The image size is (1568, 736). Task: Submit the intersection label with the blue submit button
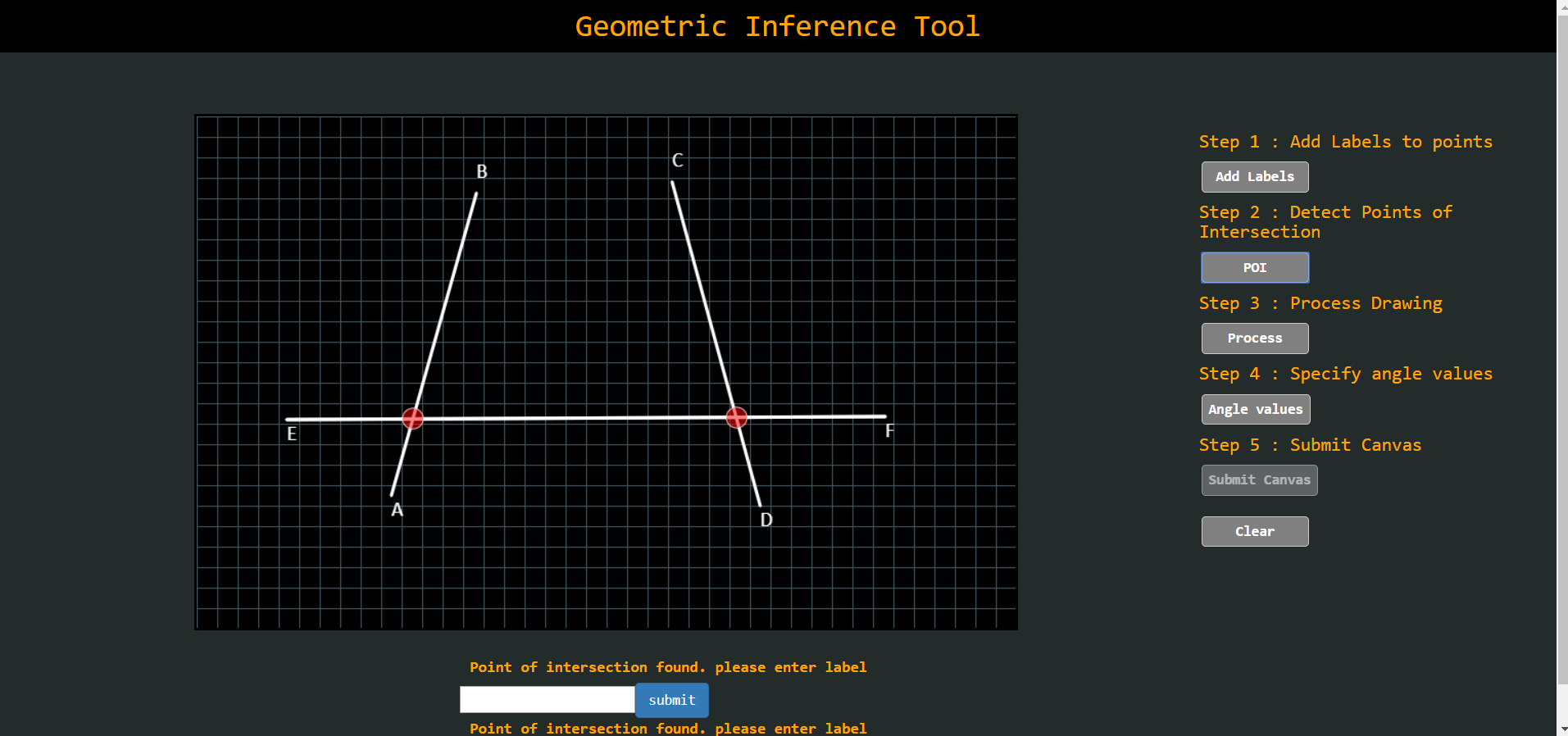click(672, 701)
